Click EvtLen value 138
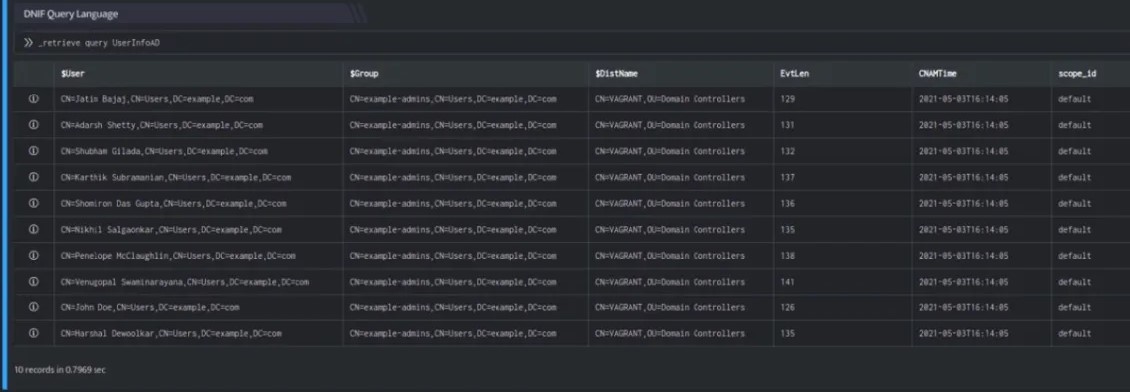 pyautogui.click(x=787, y=256)
